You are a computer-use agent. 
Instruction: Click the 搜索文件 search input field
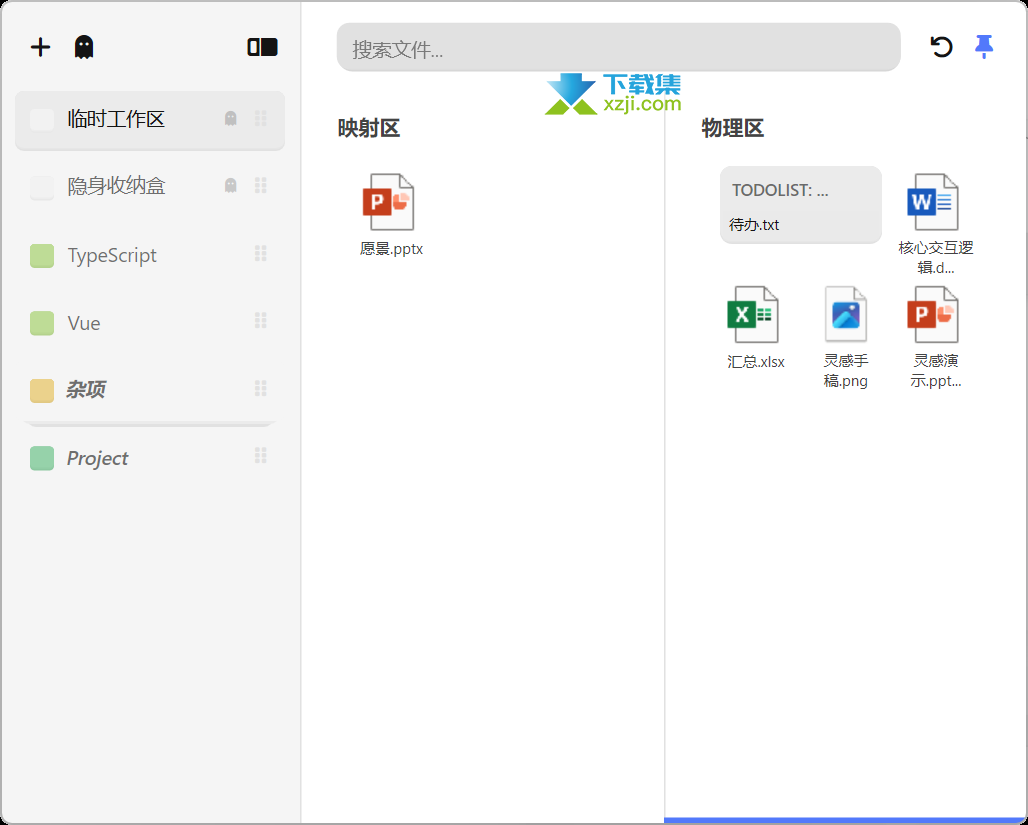tap(618, 47)
